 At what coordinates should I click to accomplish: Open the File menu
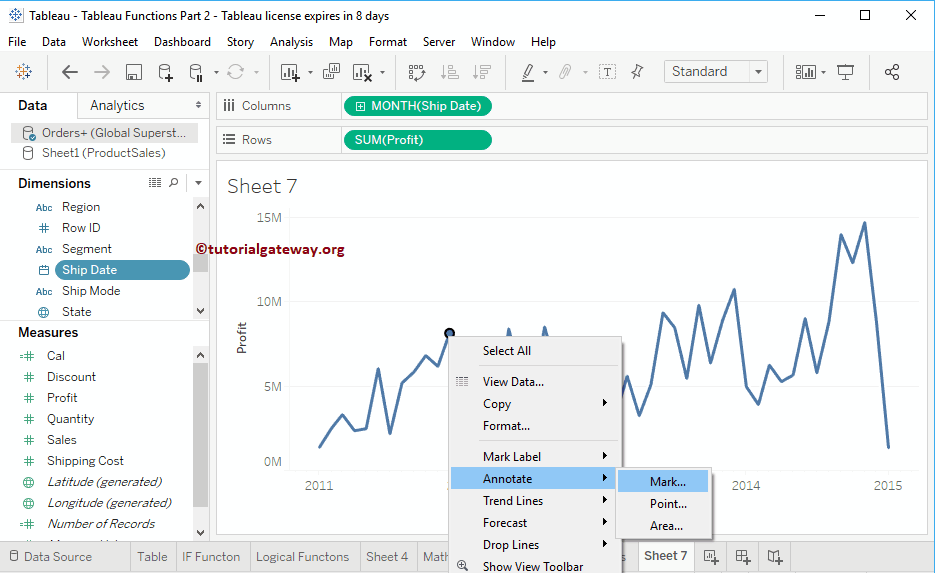click(17, 42)
